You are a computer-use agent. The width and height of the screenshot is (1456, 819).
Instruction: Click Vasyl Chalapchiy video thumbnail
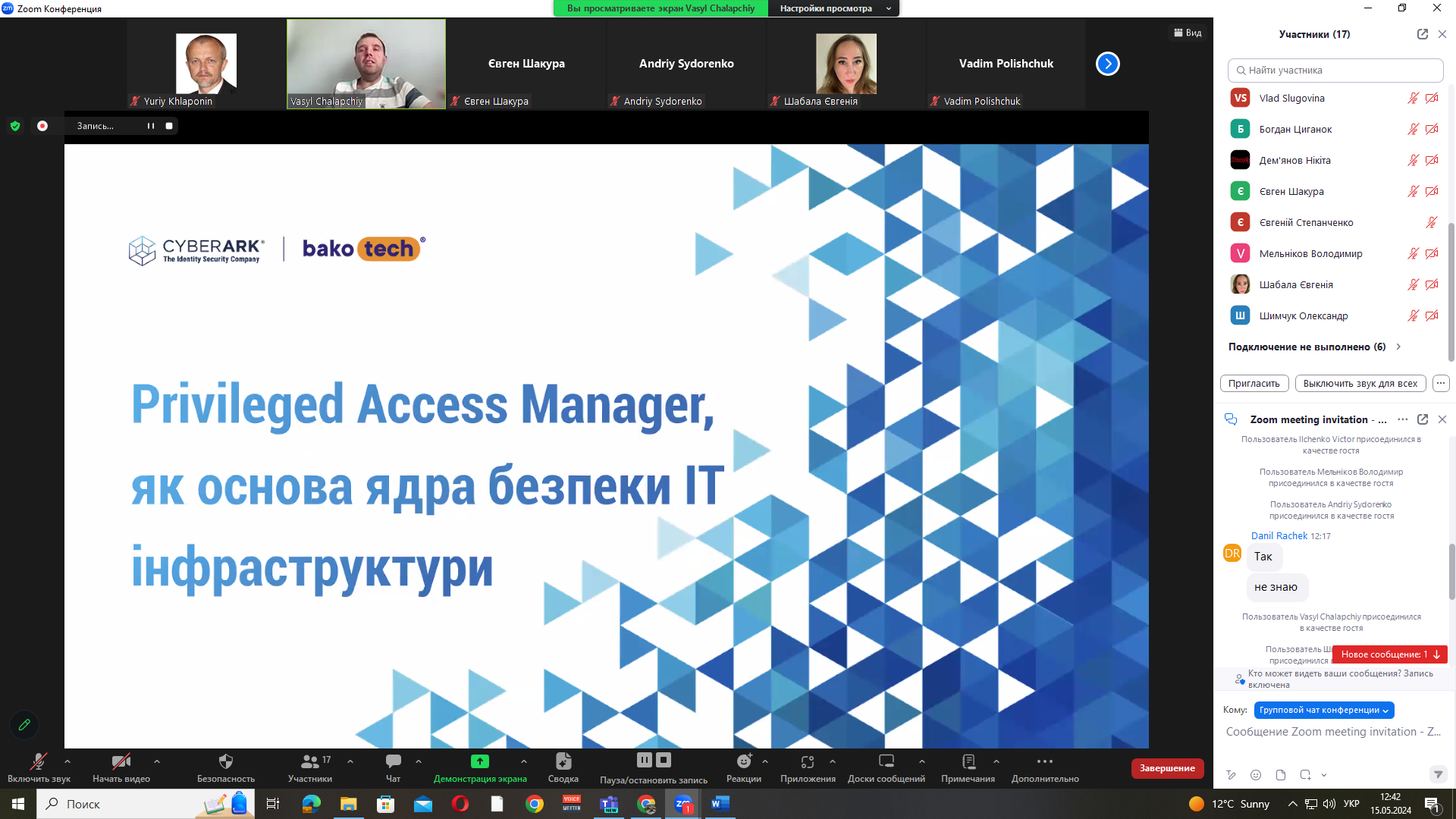[366, 64]
